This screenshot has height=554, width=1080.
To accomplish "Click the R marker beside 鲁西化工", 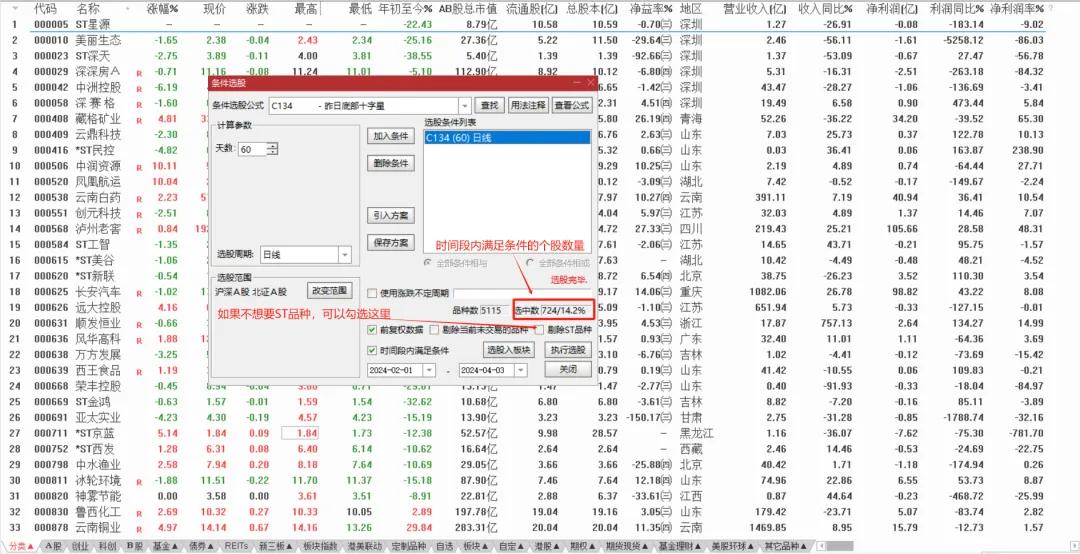I will click(x=139, y=513).
